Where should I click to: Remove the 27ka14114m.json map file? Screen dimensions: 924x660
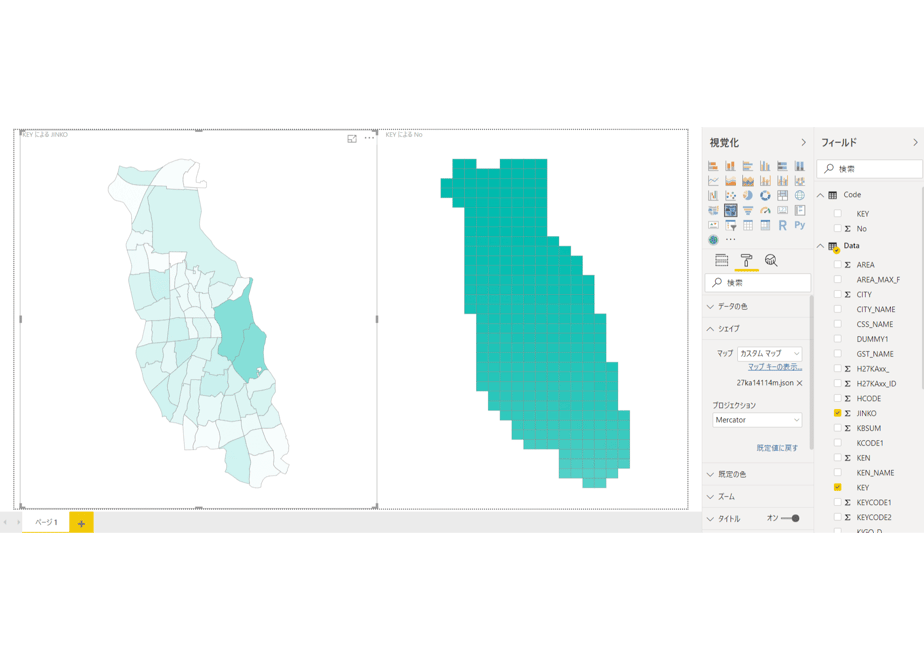pos(800,383)
